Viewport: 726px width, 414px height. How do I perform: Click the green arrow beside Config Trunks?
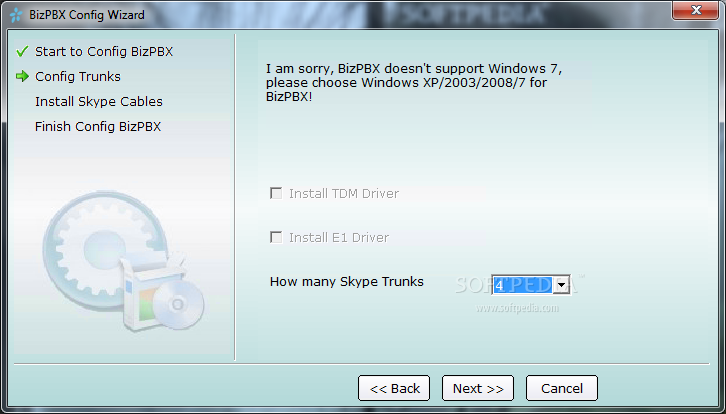[x=22, y=76]
